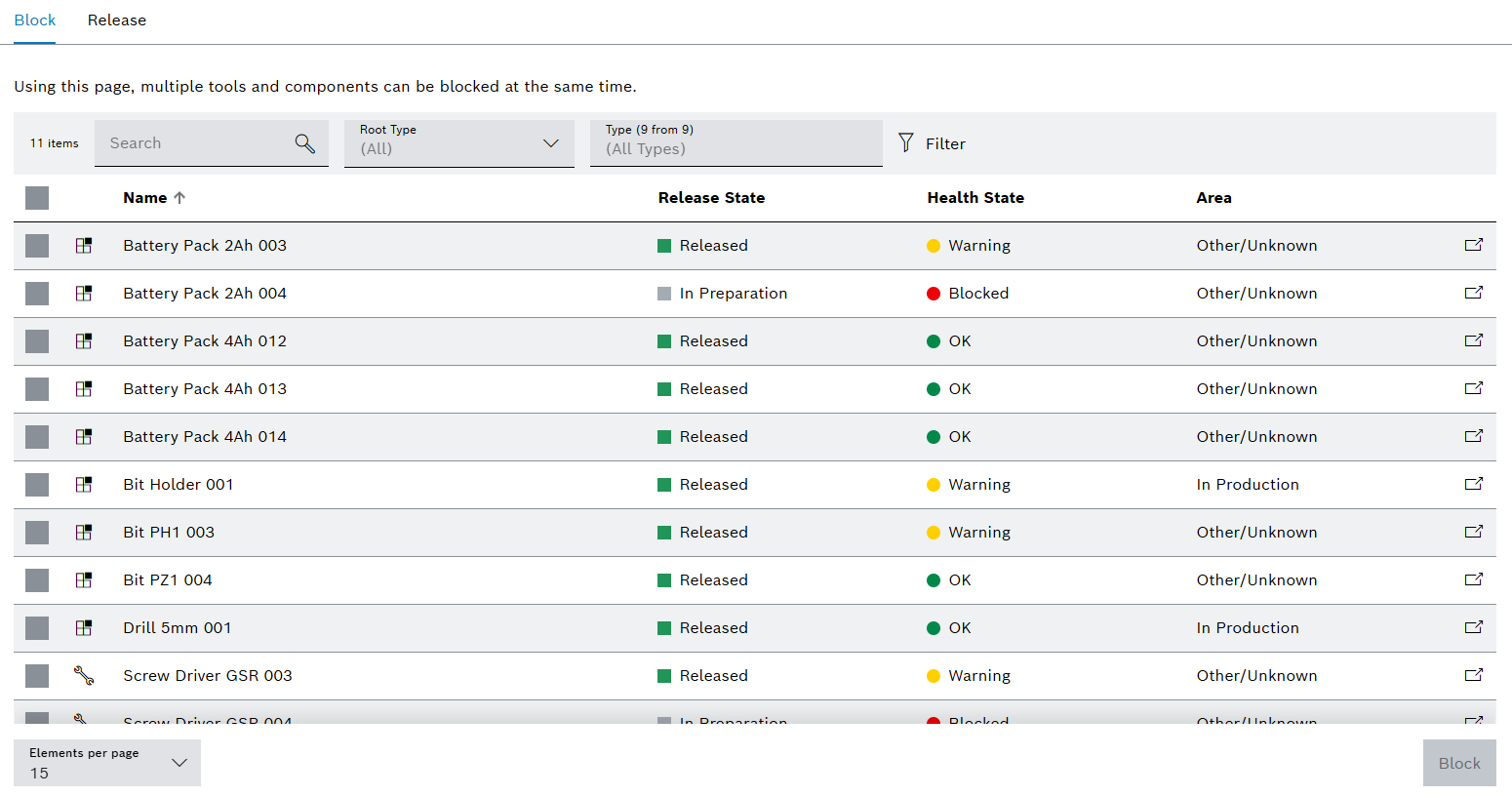Screen dimensions: 1512x797
Task: Check the Battery Pack 2Ah 003 row
Action: pos(37,246)
